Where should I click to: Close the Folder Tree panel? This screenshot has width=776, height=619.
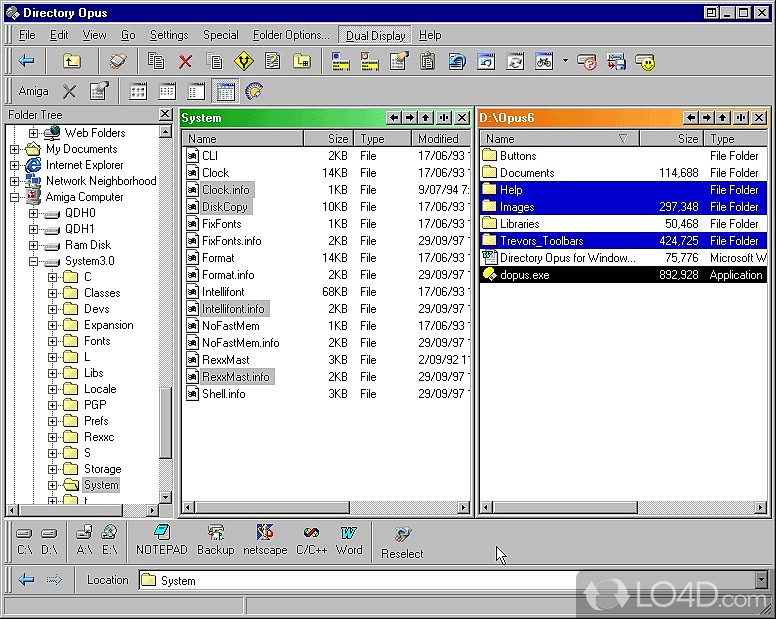[x=165, y=115]
